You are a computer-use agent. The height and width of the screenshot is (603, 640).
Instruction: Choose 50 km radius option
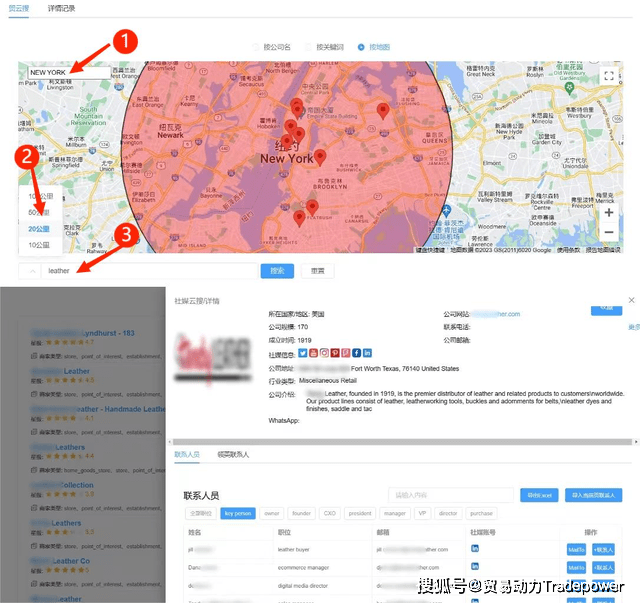click(x=39, y=212)
